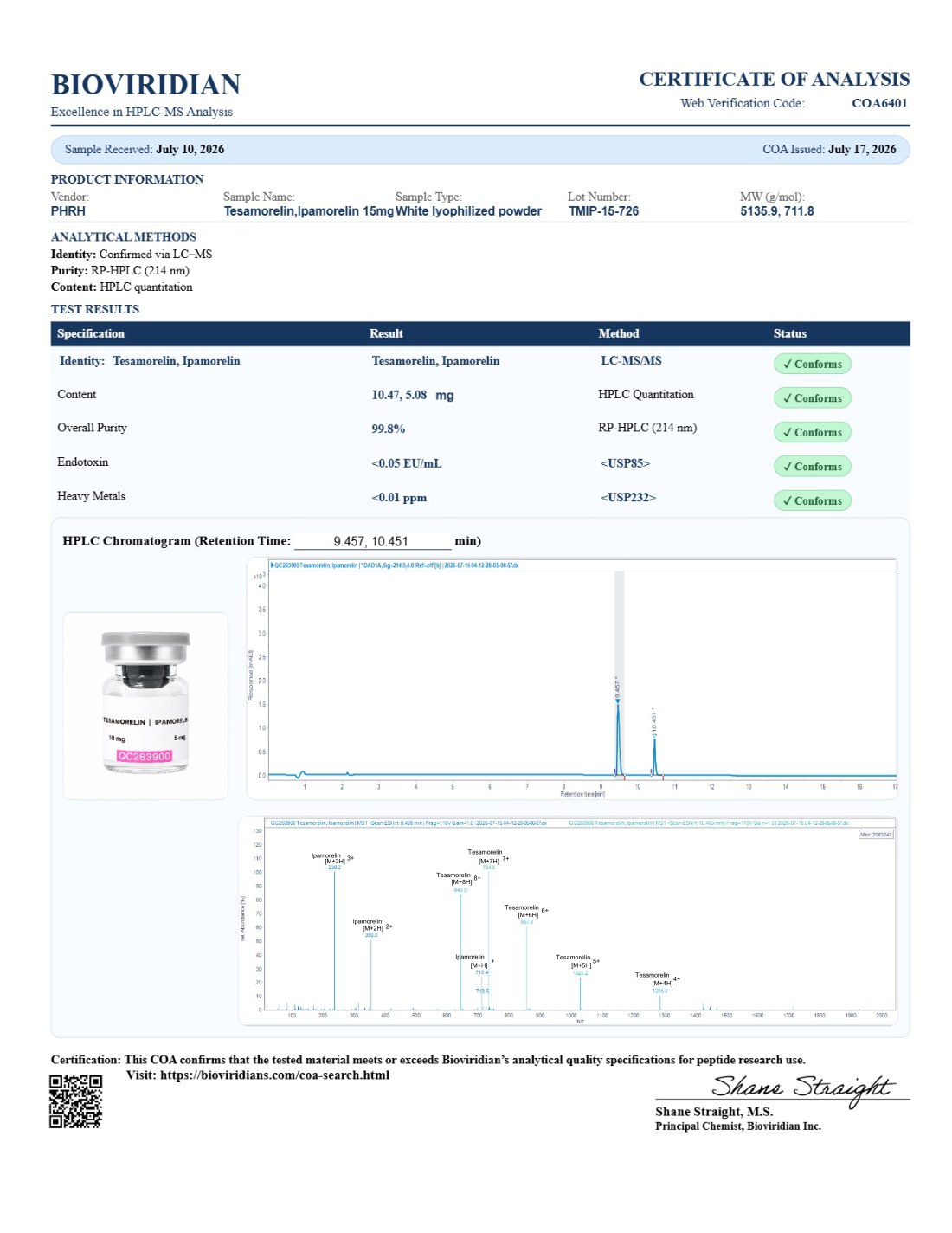Click the Conforms badge for Endotoxin
The image size is (952, 1233).
pyautogui.click(x=812, y=467)
